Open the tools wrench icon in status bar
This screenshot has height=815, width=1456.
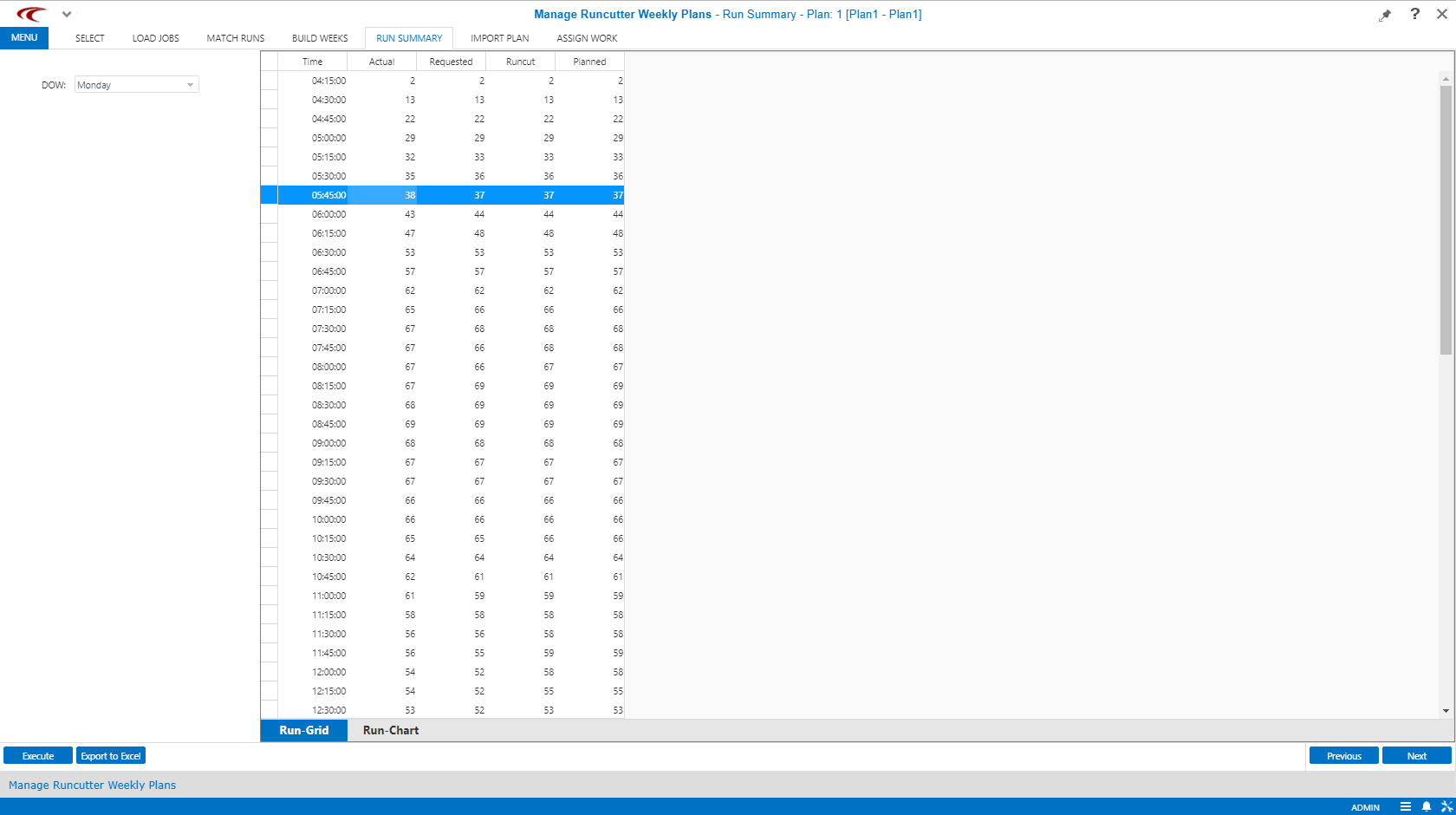click(x=1447, y=806)
